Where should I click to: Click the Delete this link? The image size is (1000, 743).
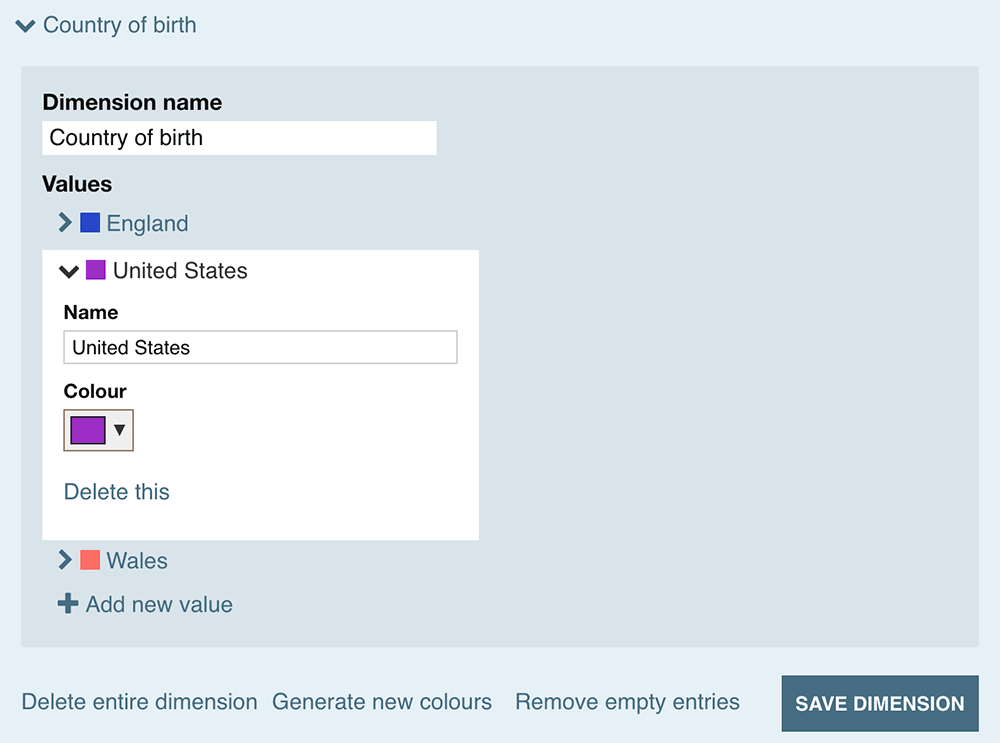pyautogui.click(x=116, y=492)
